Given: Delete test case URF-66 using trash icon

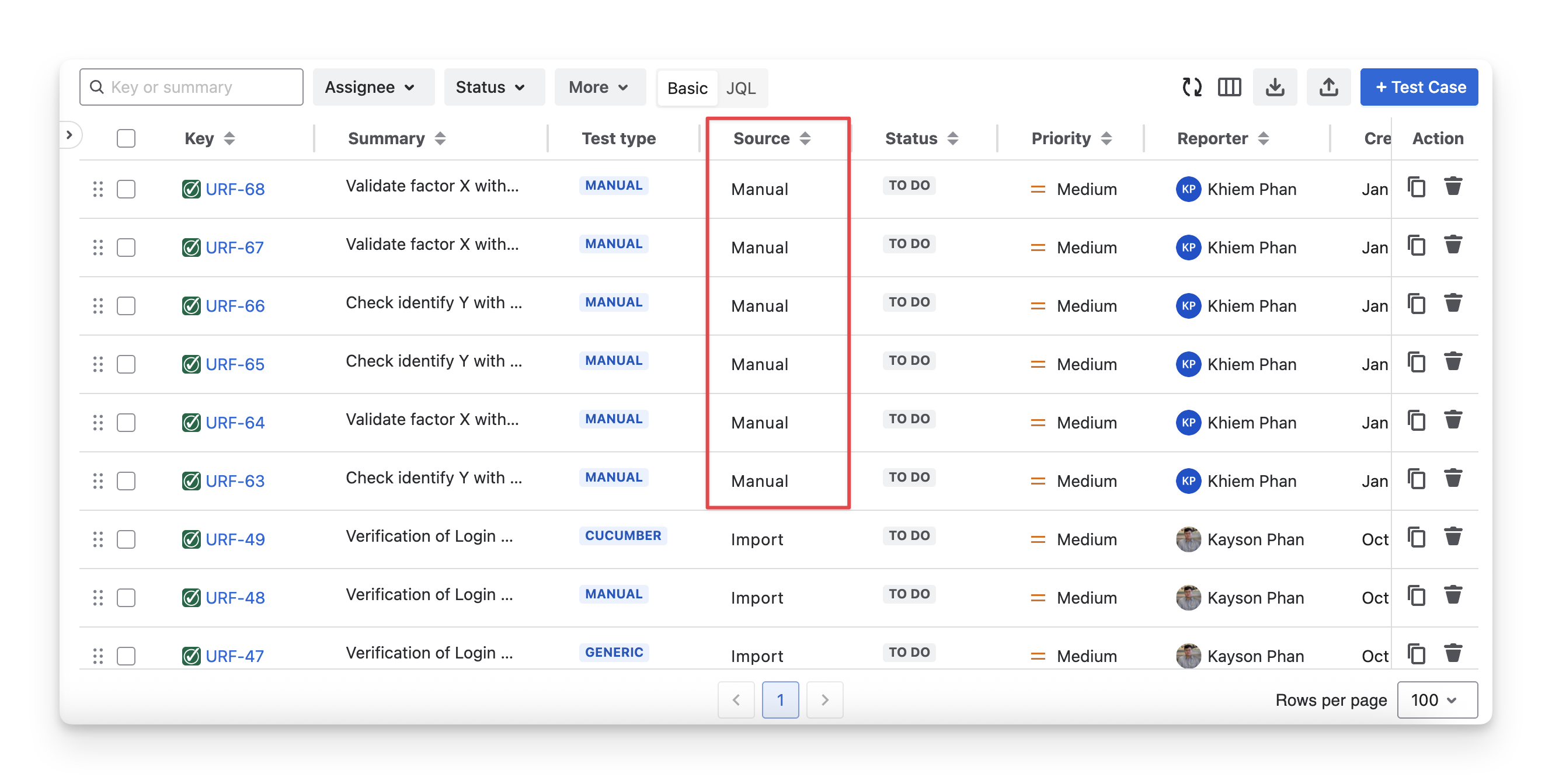Looking at the screenshot, I should [x=1453, y=304].
